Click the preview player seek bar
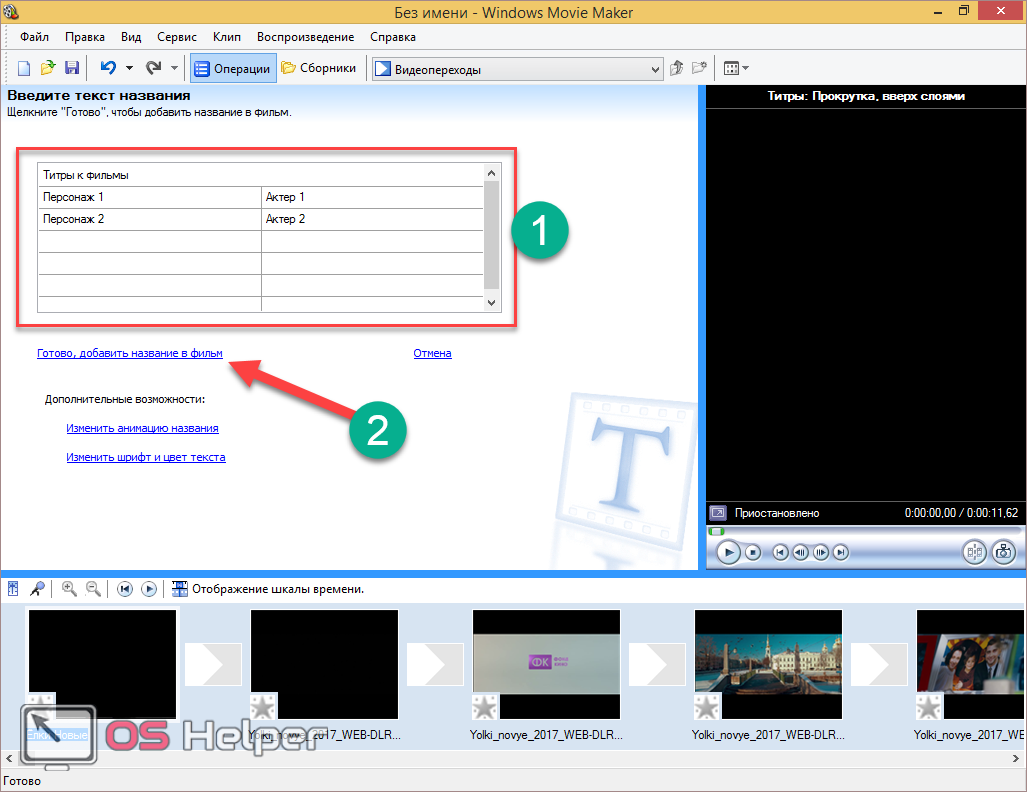 tap(864, 531)
